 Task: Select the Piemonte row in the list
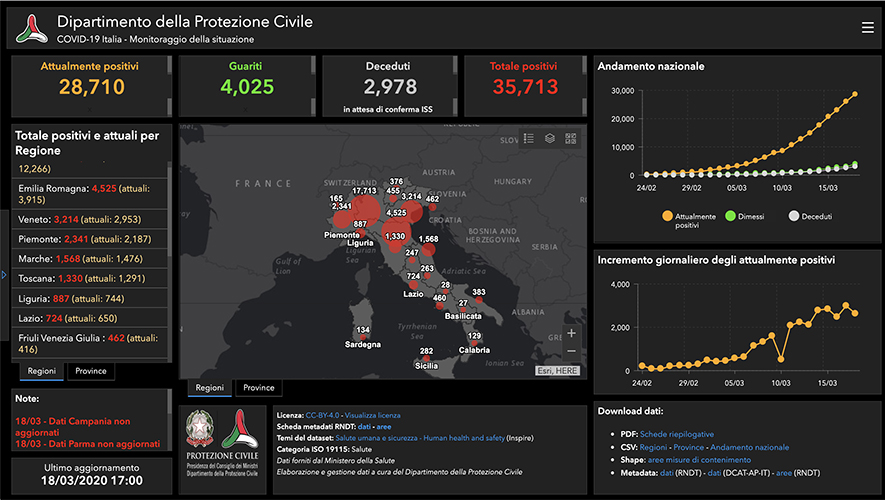90,239
